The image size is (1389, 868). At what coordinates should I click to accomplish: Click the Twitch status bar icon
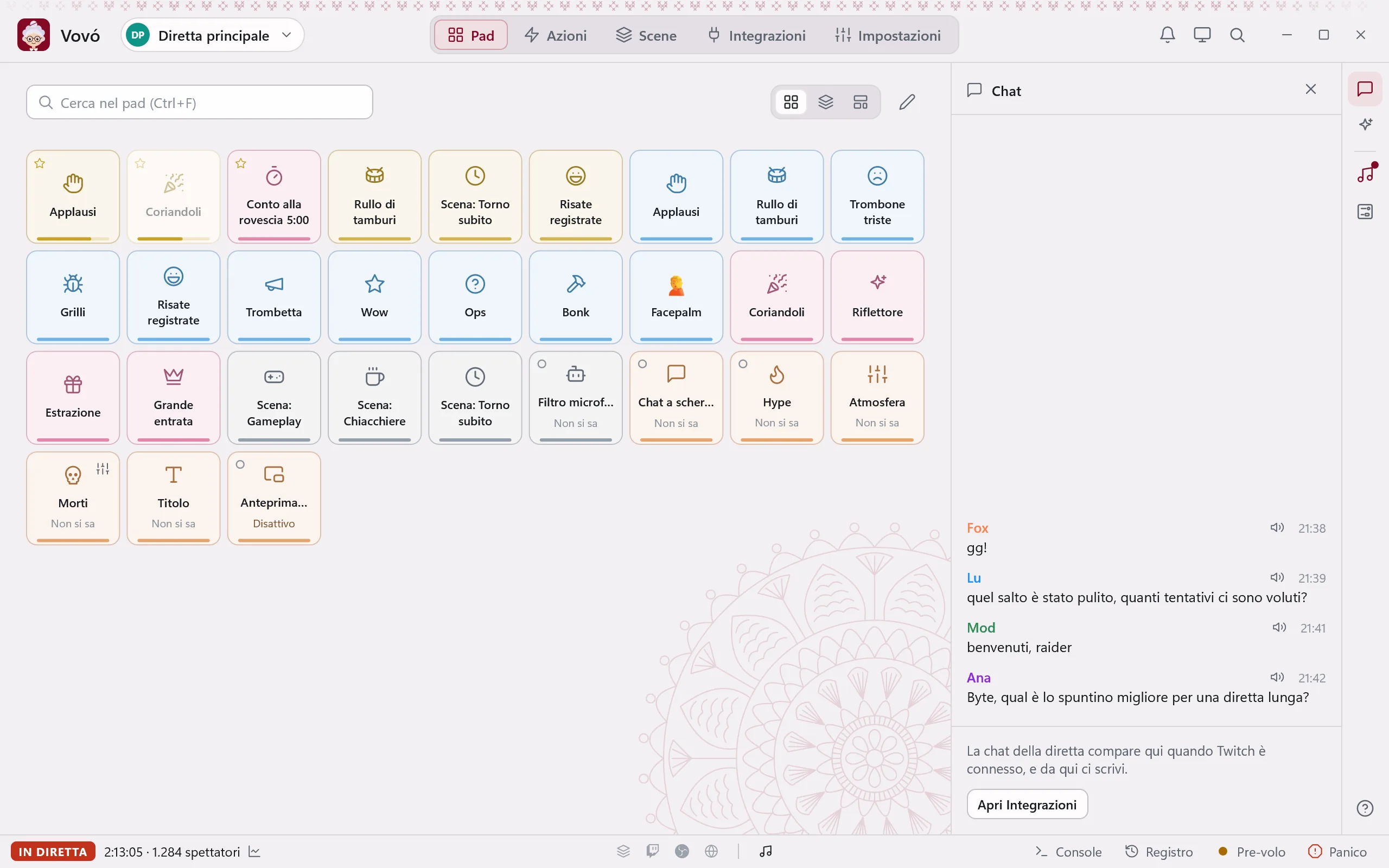point(653,851)
